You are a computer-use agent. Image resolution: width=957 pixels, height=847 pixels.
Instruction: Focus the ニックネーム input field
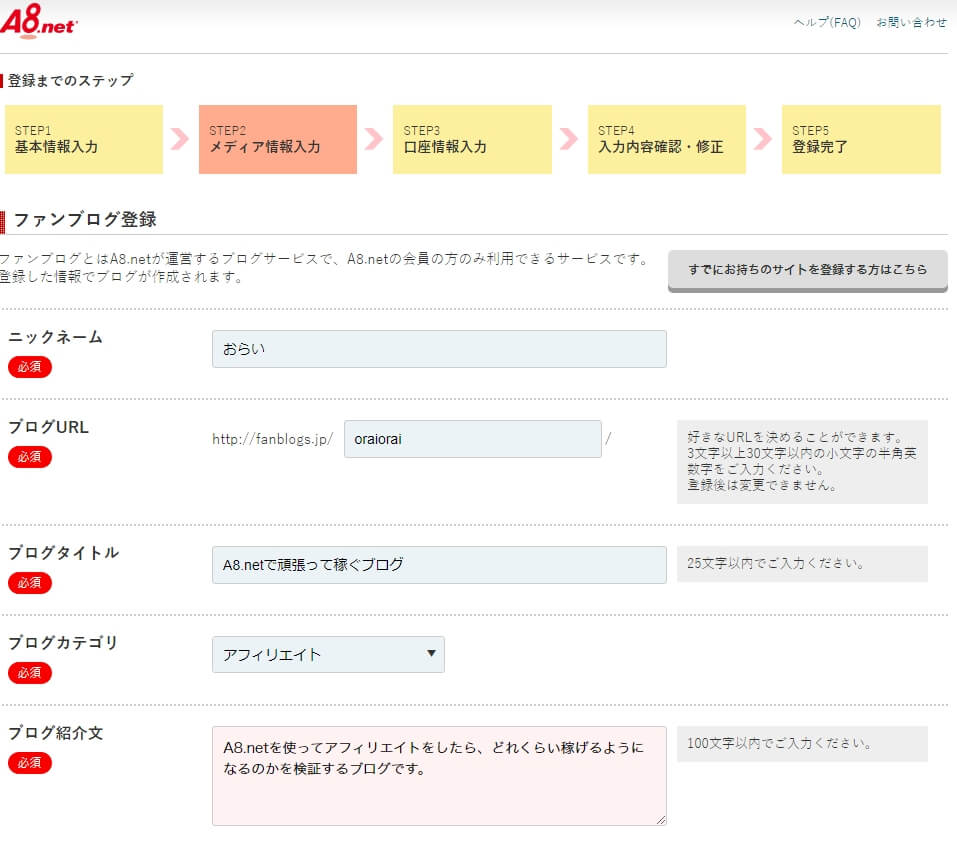click(439, 349)
